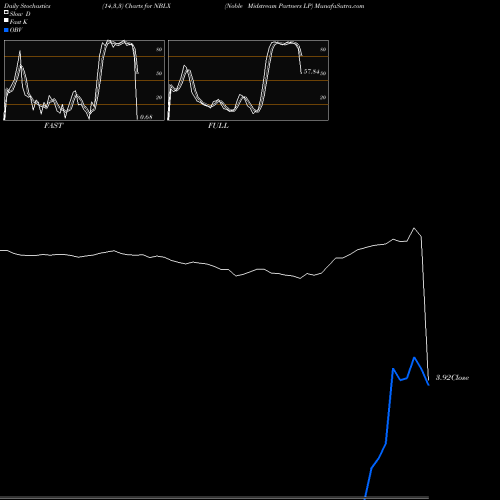Image resolution: width=500 pixels, height=500 pixels.
Task: Select the 'Daily Stochastics' title text
Action: (x=27, y=6)
